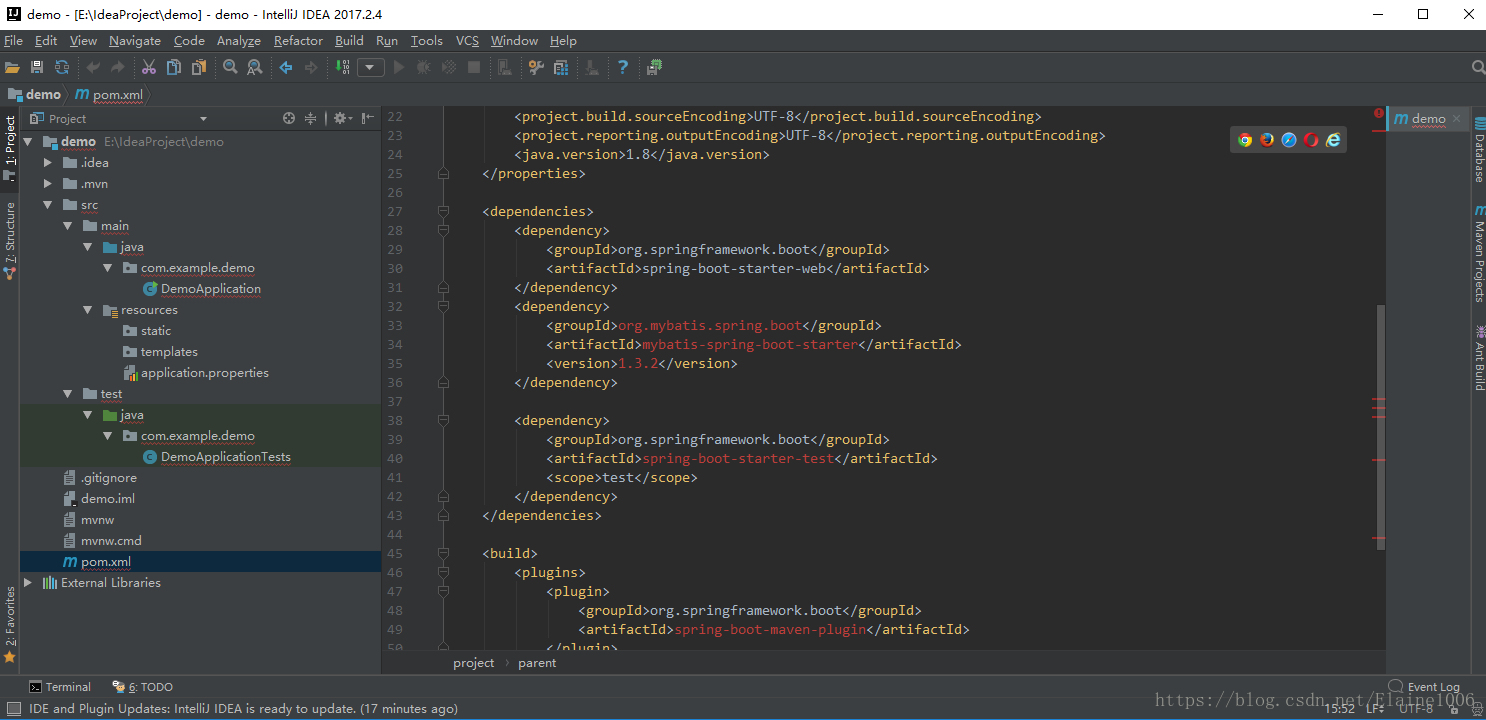Open Settings wrench icon

536,67
